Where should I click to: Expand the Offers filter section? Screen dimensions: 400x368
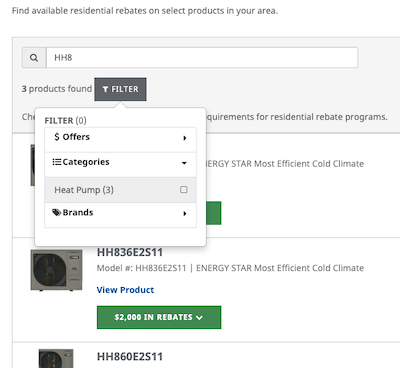click(x=120, y=140)
